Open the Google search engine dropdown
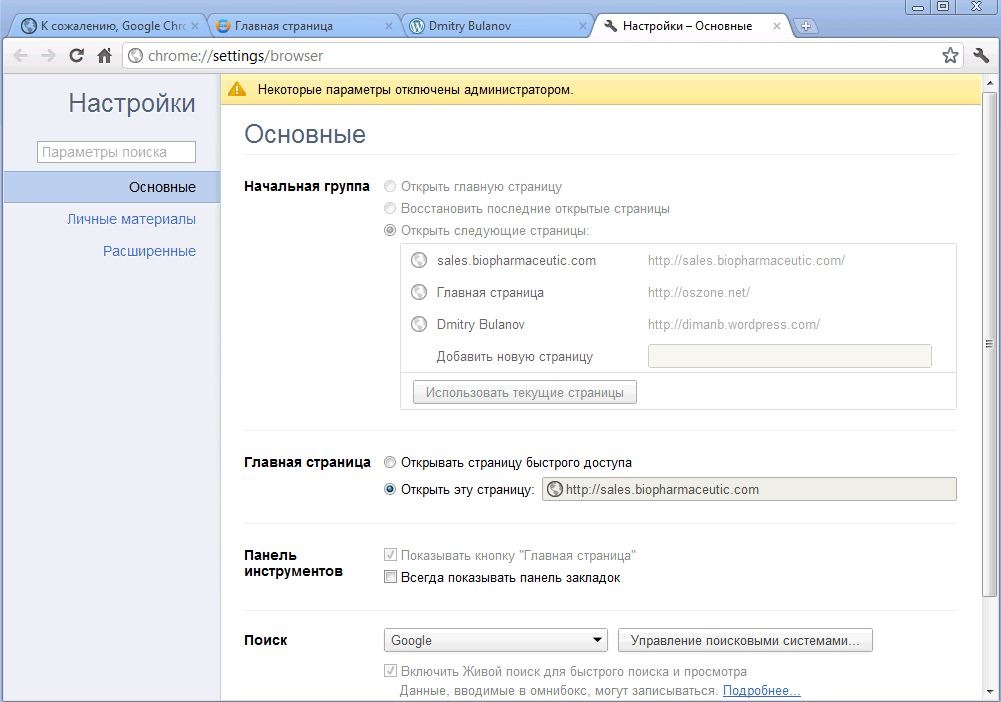 (495, 640)
